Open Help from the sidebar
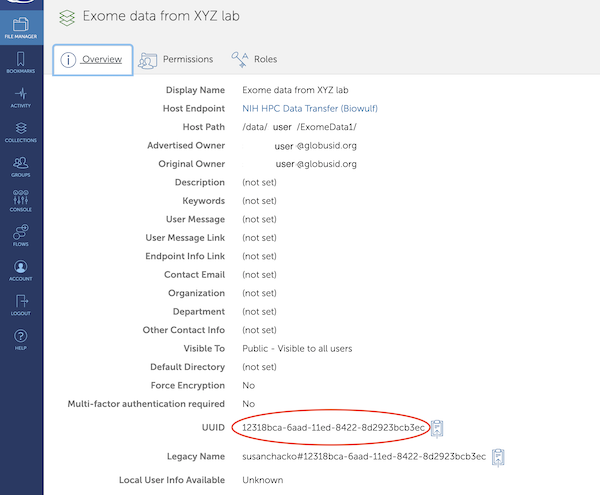 [x=21, y=339]
